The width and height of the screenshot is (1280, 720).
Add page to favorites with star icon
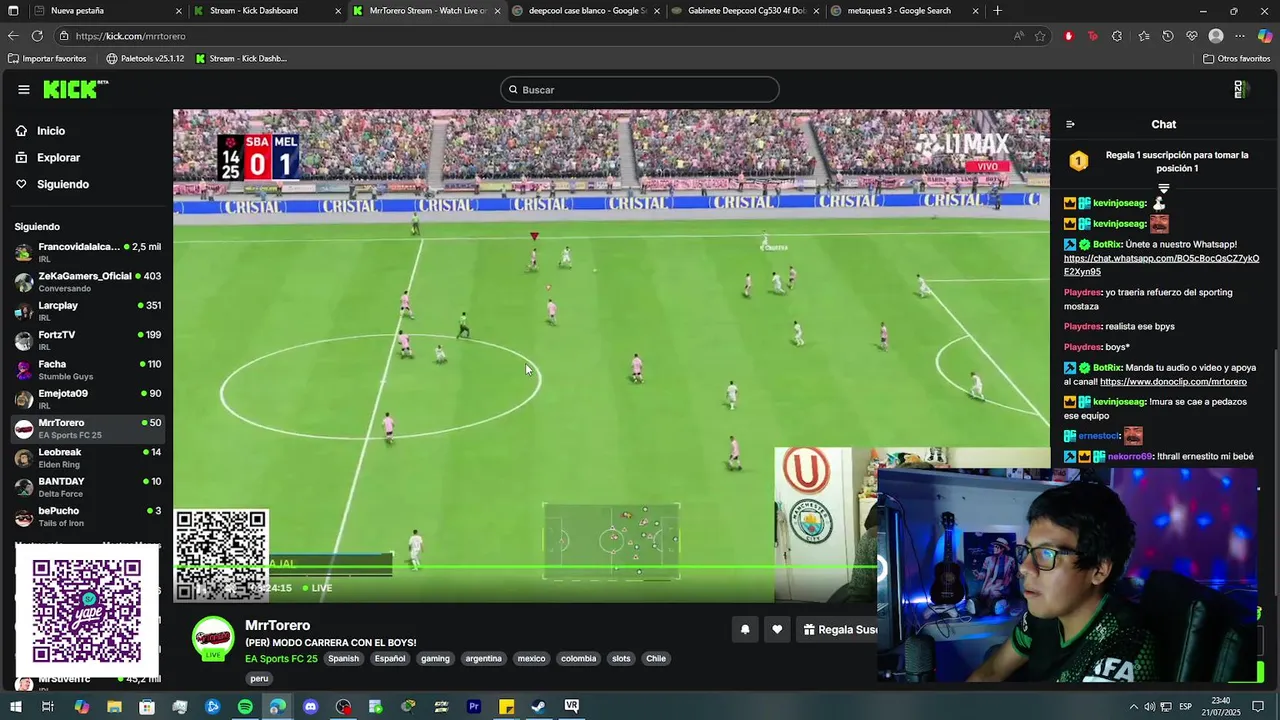1040,36
